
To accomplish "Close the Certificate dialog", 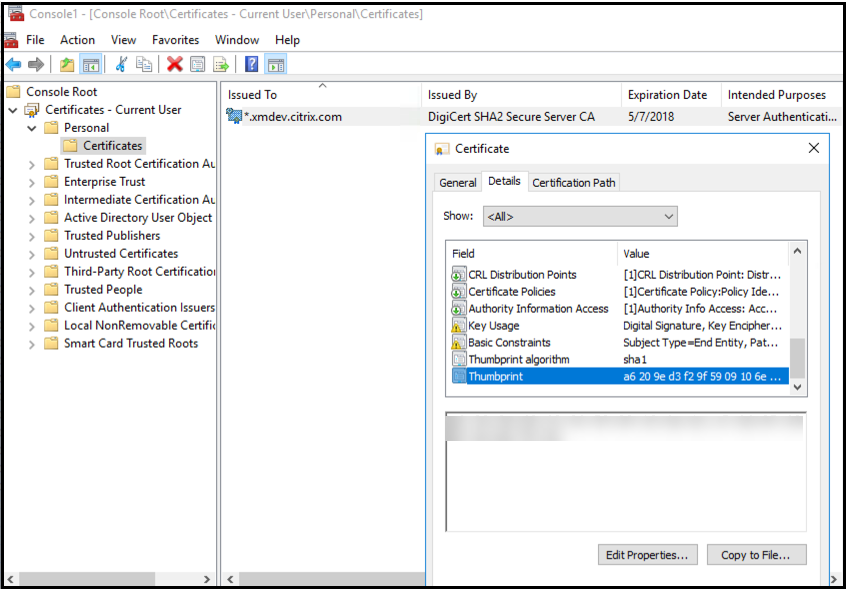I will coord(814,148).
